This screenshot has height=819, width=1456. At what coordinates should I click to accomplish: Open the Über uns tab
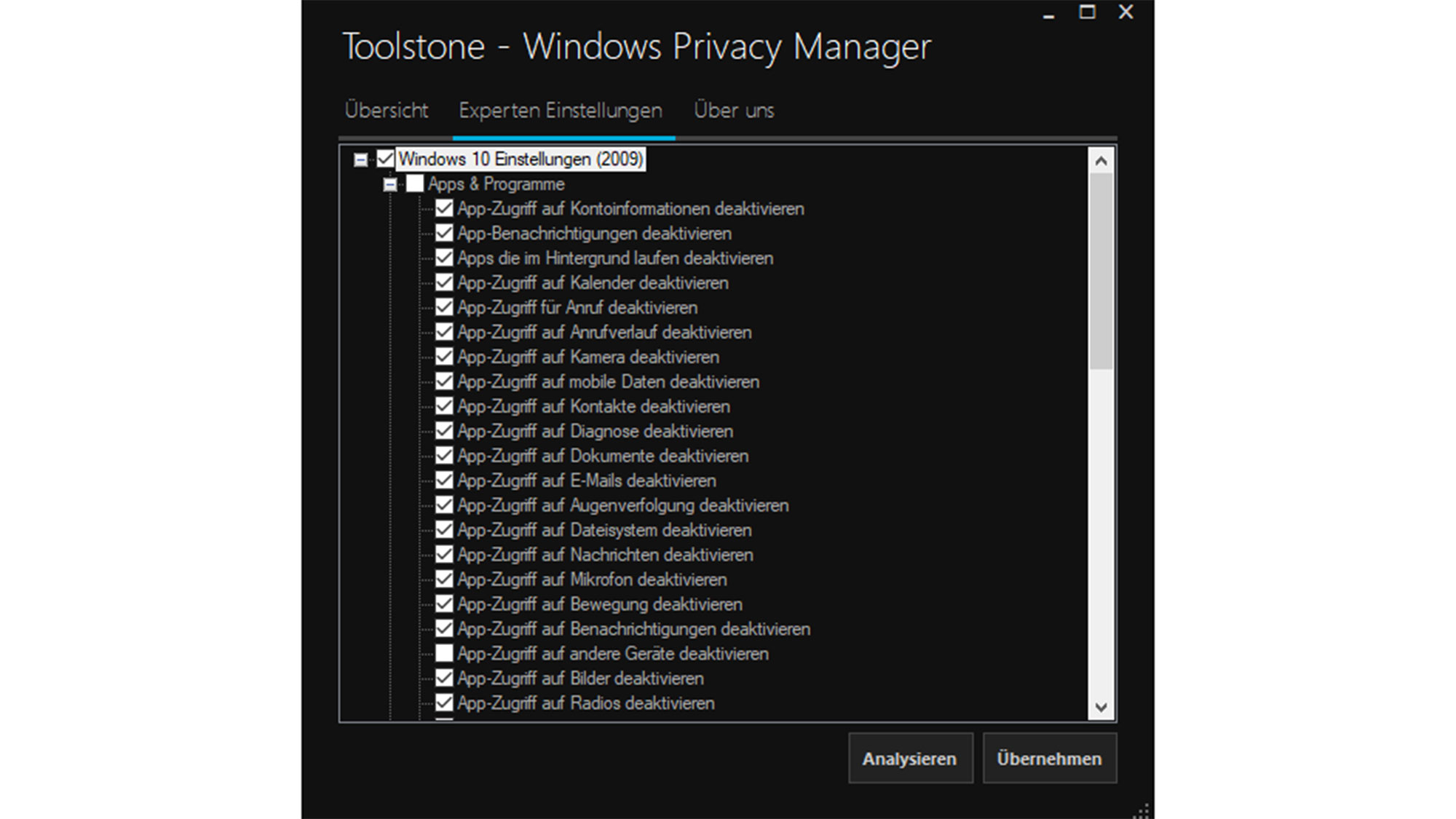734,111
